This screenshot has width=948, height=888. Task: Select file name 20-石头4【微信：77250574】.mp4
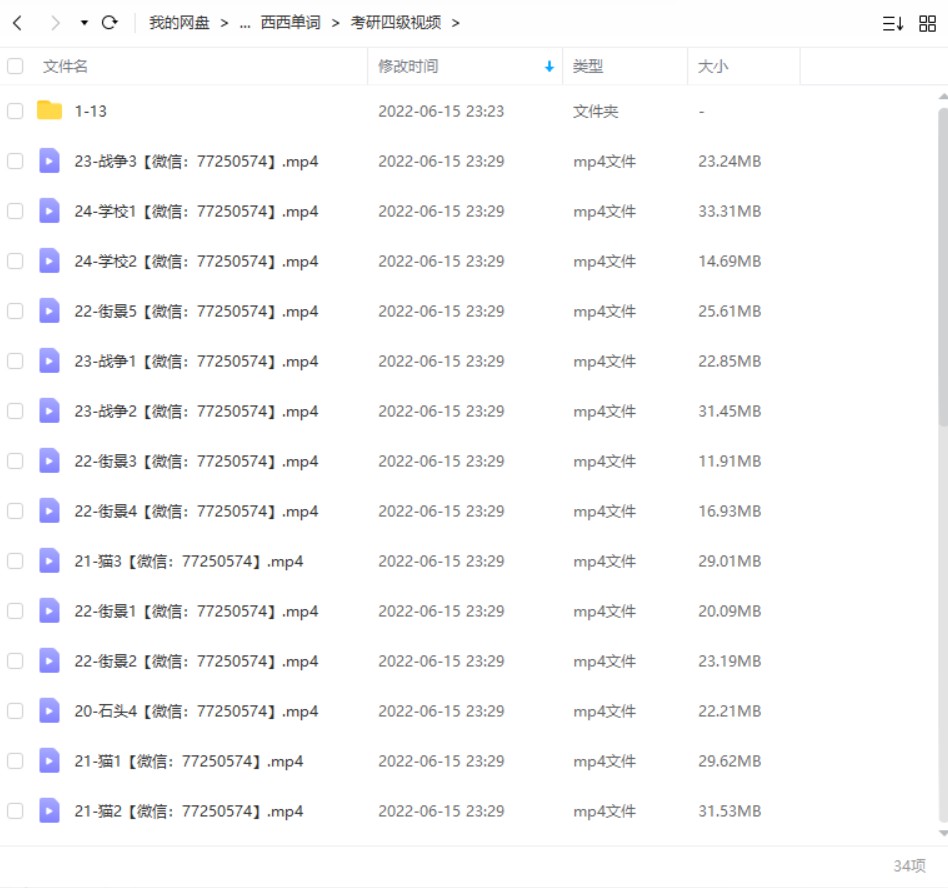coord(196,711)
